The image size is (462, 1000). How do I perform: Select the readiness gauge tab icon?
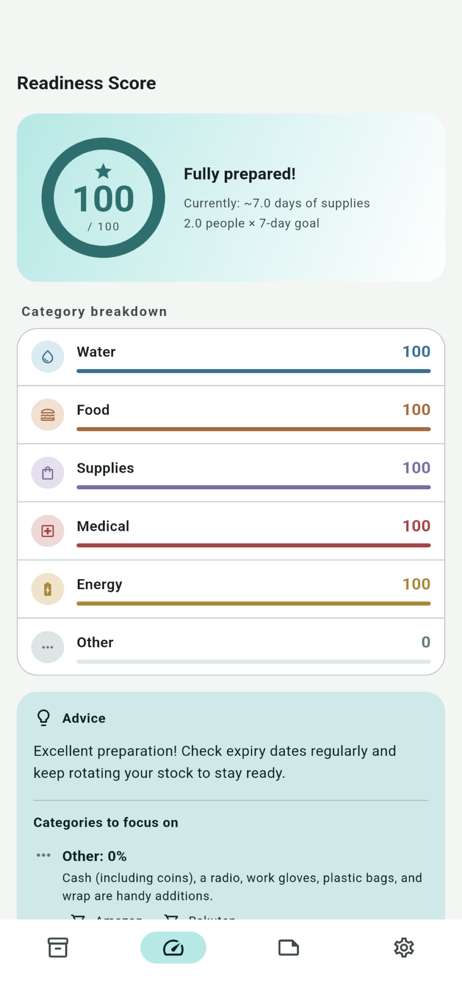(173, 948)
